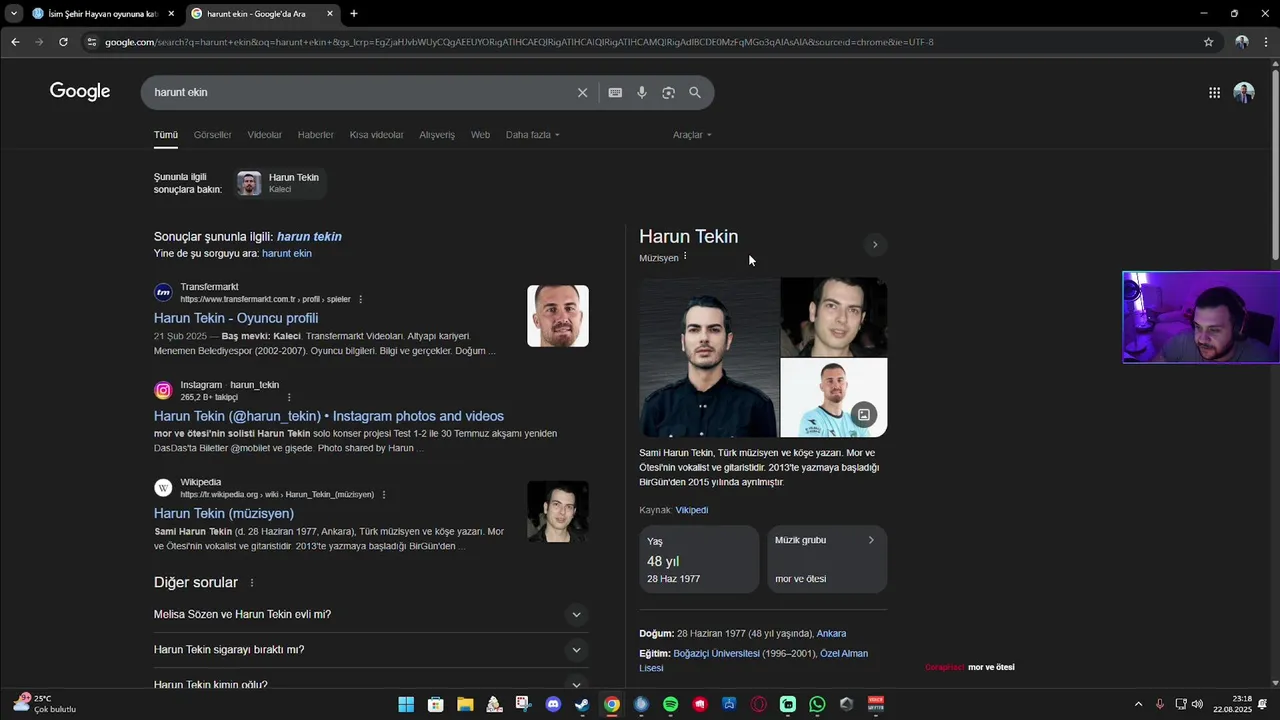Switch to the Kısa videolar tab
The height and width of the screenshot is (720, 1280).
377,135
